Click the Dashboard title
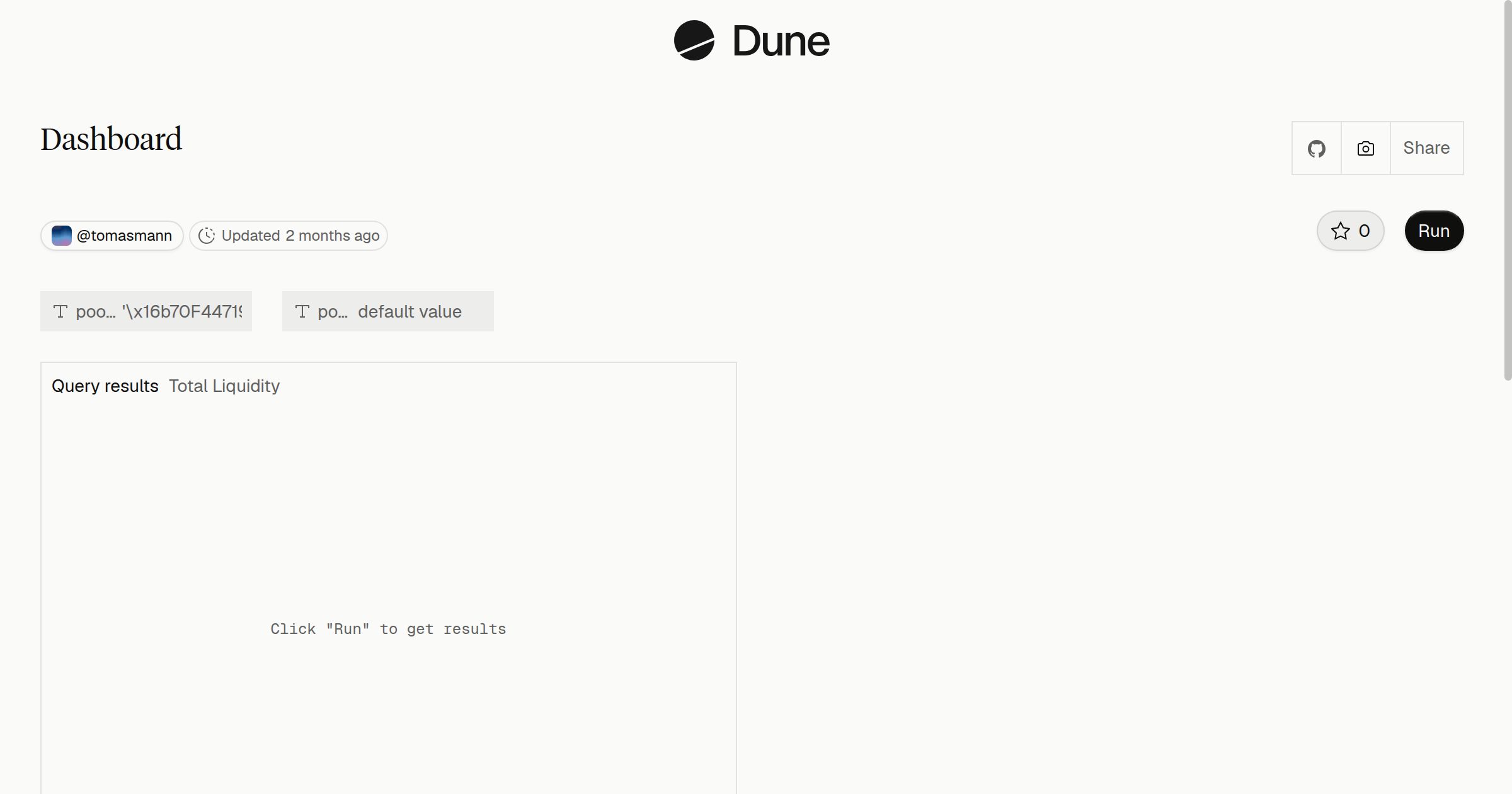The image size is (1512, 794). 112,139
